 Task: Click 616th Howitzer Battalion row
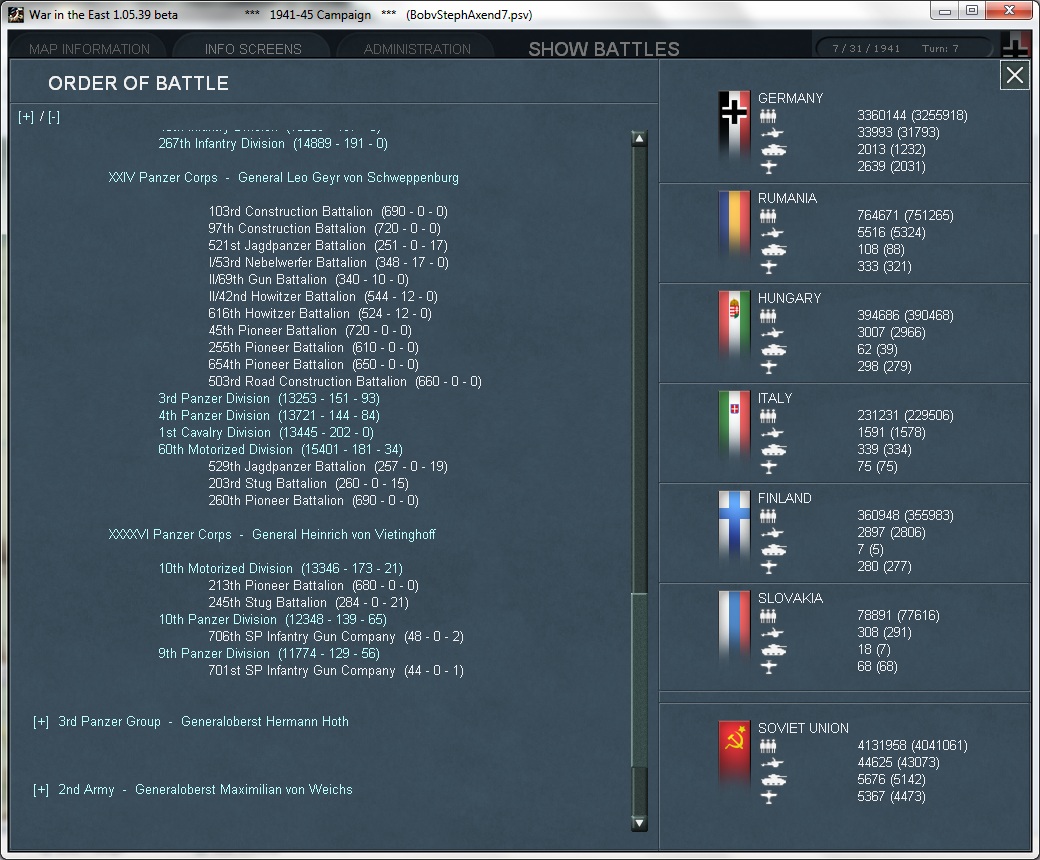[x=320, y=314]
